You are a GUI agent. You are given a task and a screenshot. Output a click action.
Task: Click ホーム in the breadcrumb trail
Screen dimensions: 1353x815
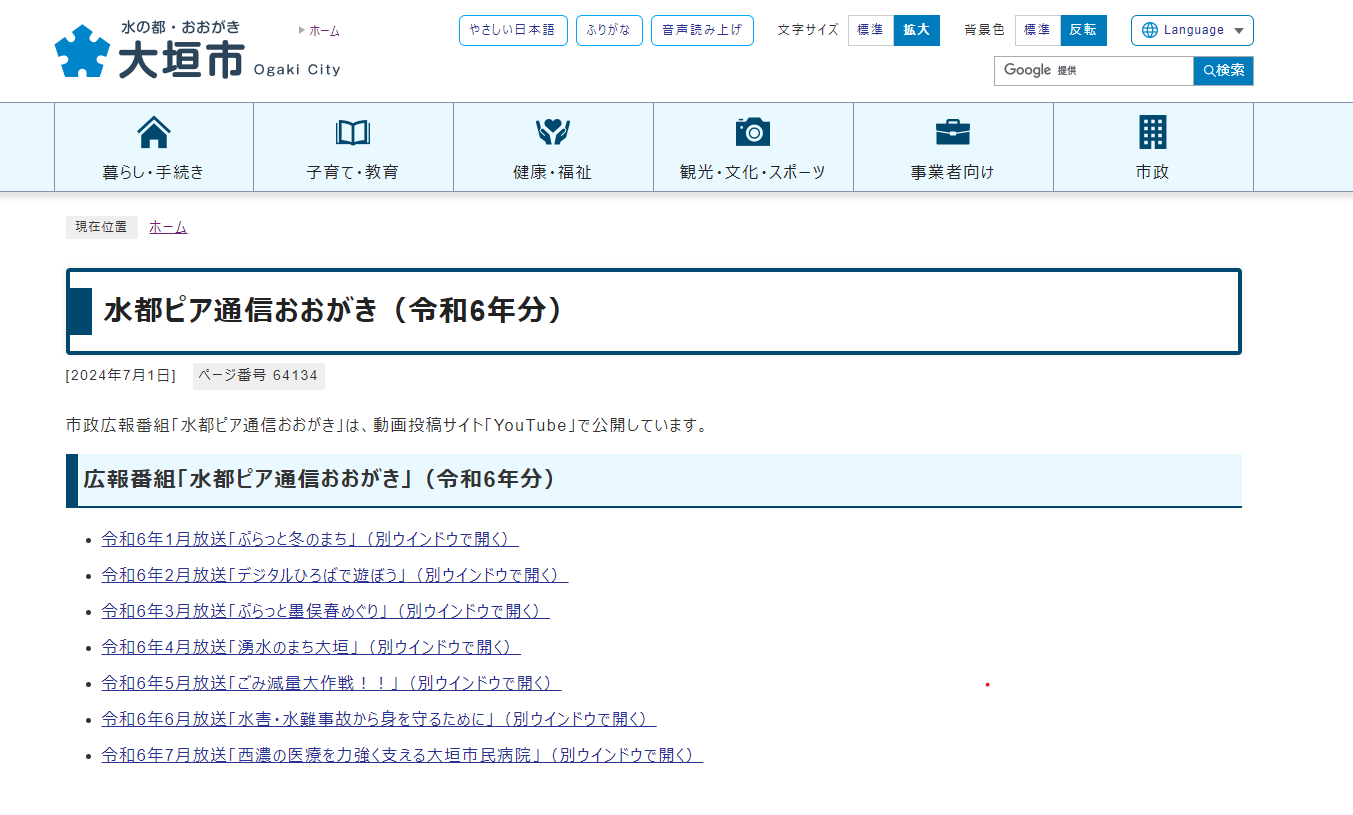click(168, 227)
